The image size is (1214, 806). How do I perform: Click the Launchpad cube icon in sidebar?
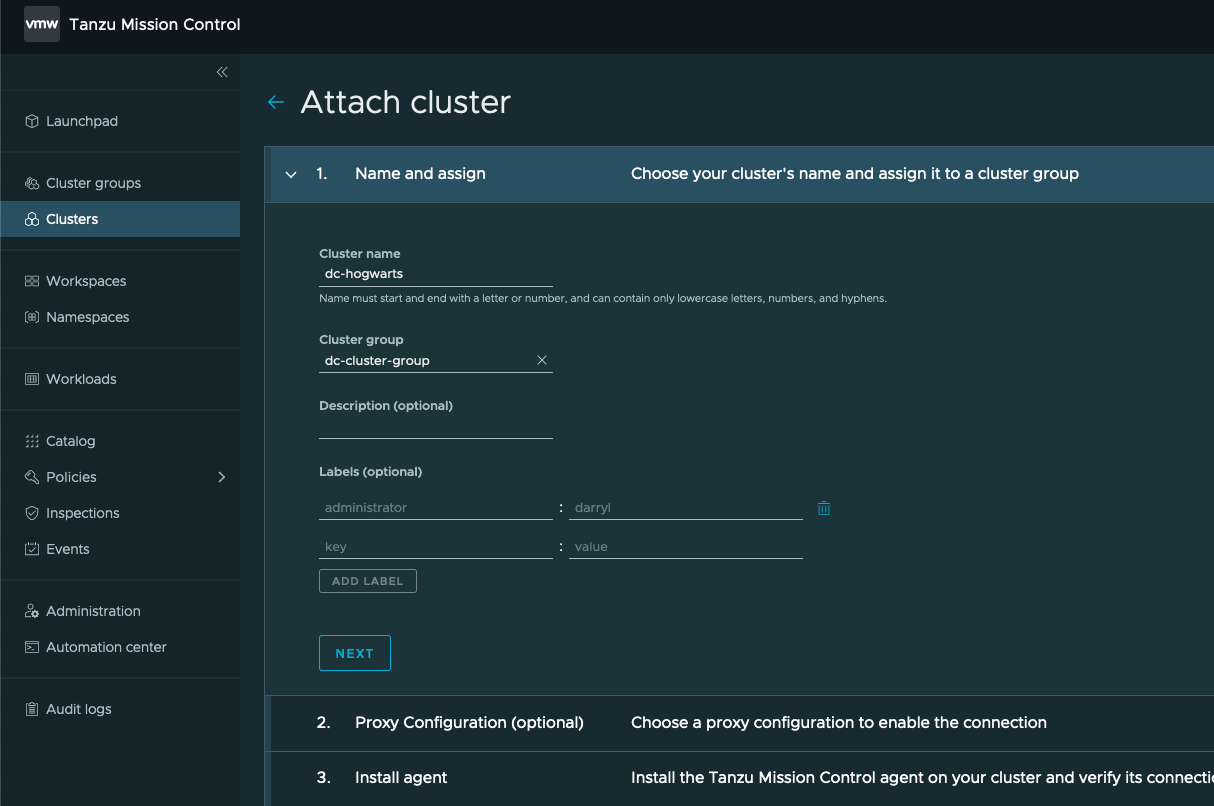32,121
